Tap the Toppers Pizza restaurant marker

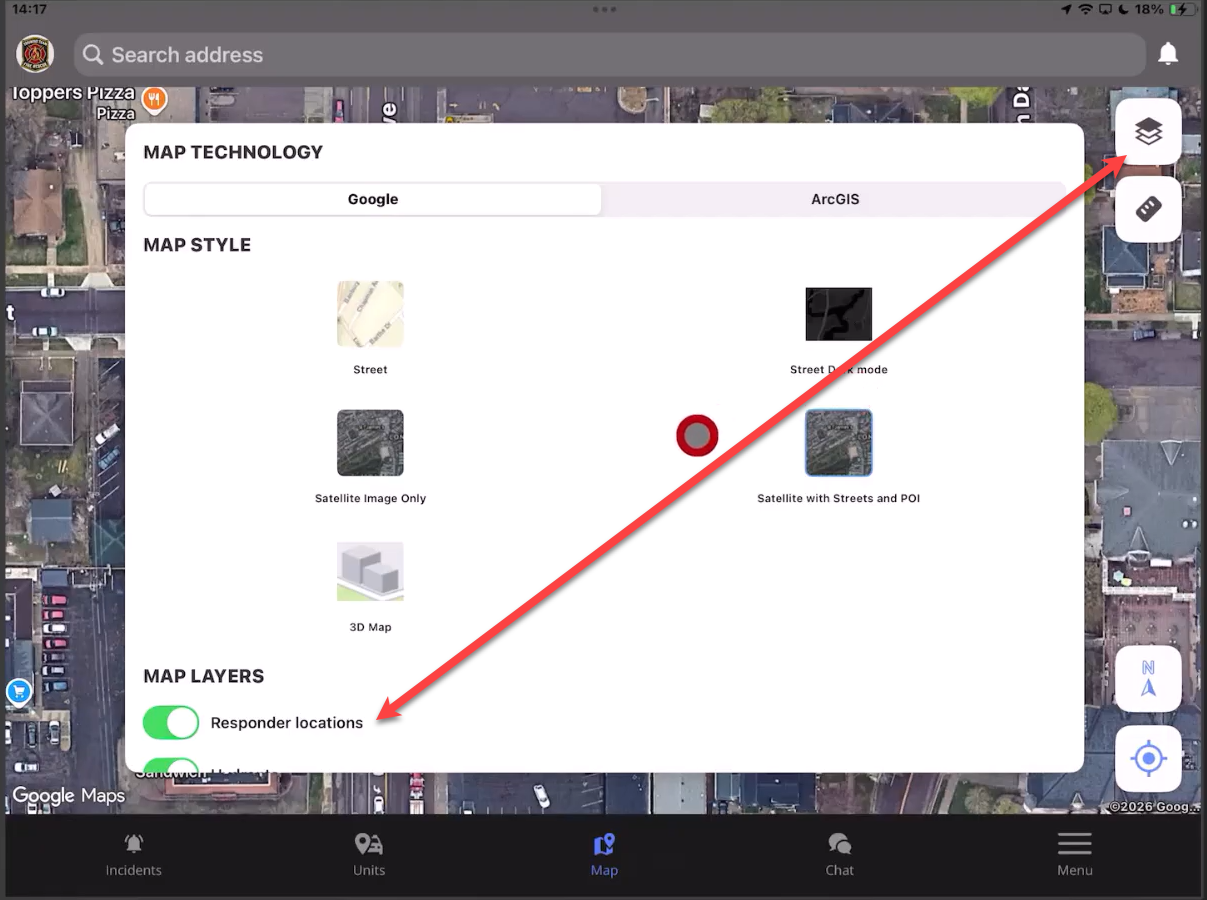[153, 98]
